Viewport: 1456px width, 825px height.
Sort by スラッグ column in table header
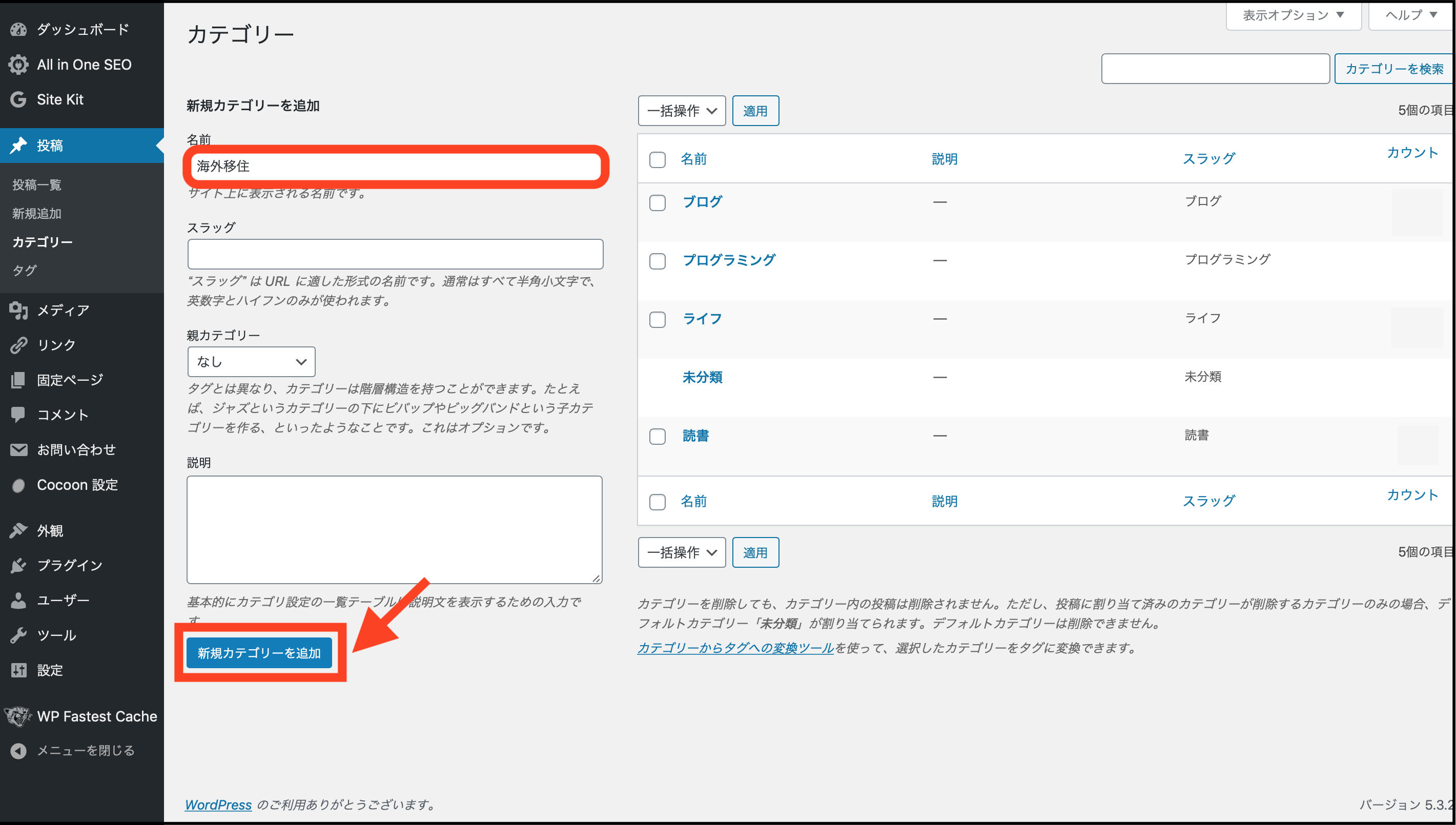pyautogui.click(x=1208, y=159)
